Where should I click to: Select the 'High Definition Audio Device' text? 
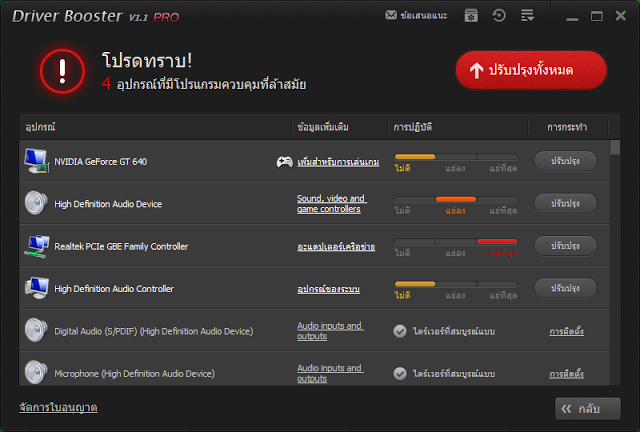108,204
